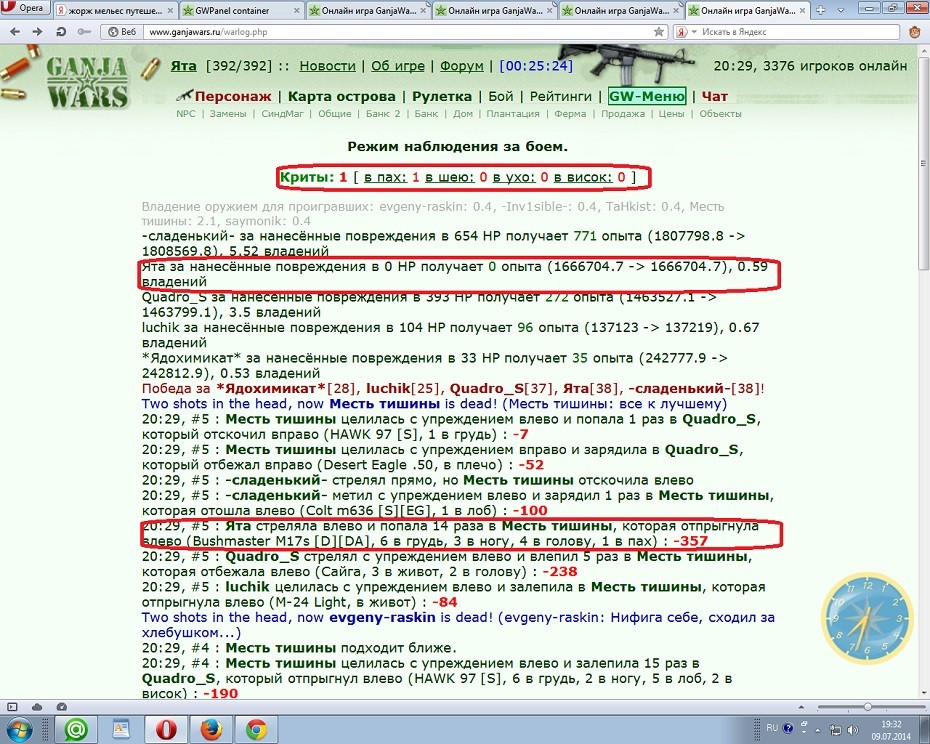Open the Windows Start button
The height and width of the screenshot is (744, 930).
[19, 729]
